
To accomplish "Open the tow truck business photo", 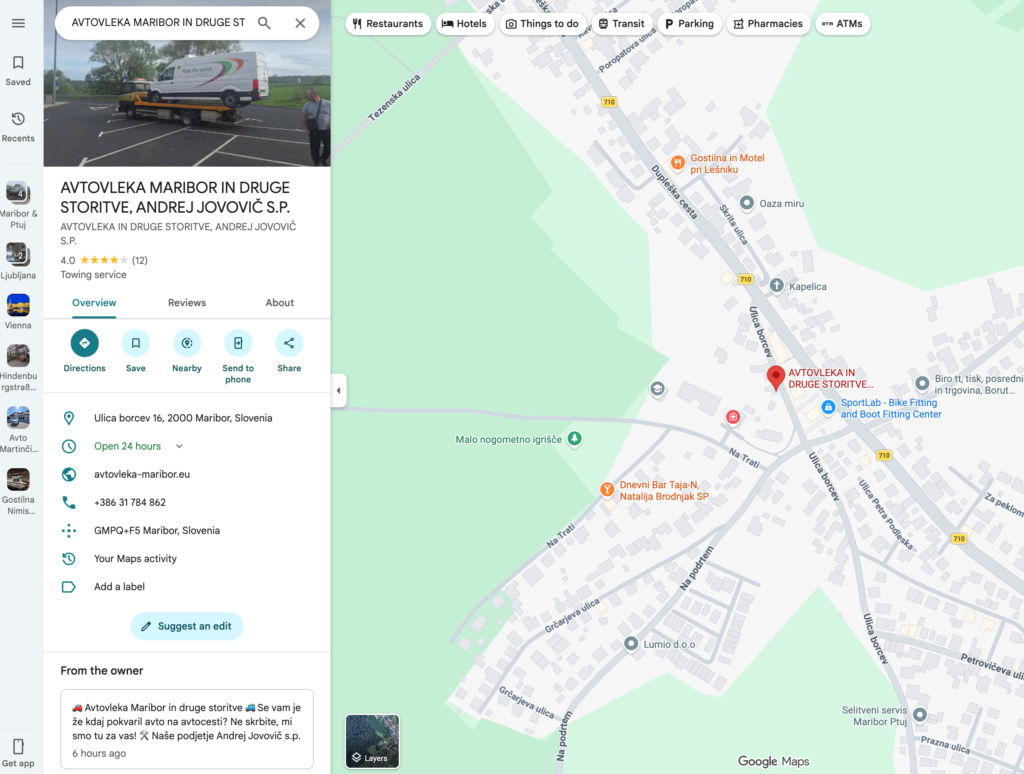I will click(x=187, y=101).
